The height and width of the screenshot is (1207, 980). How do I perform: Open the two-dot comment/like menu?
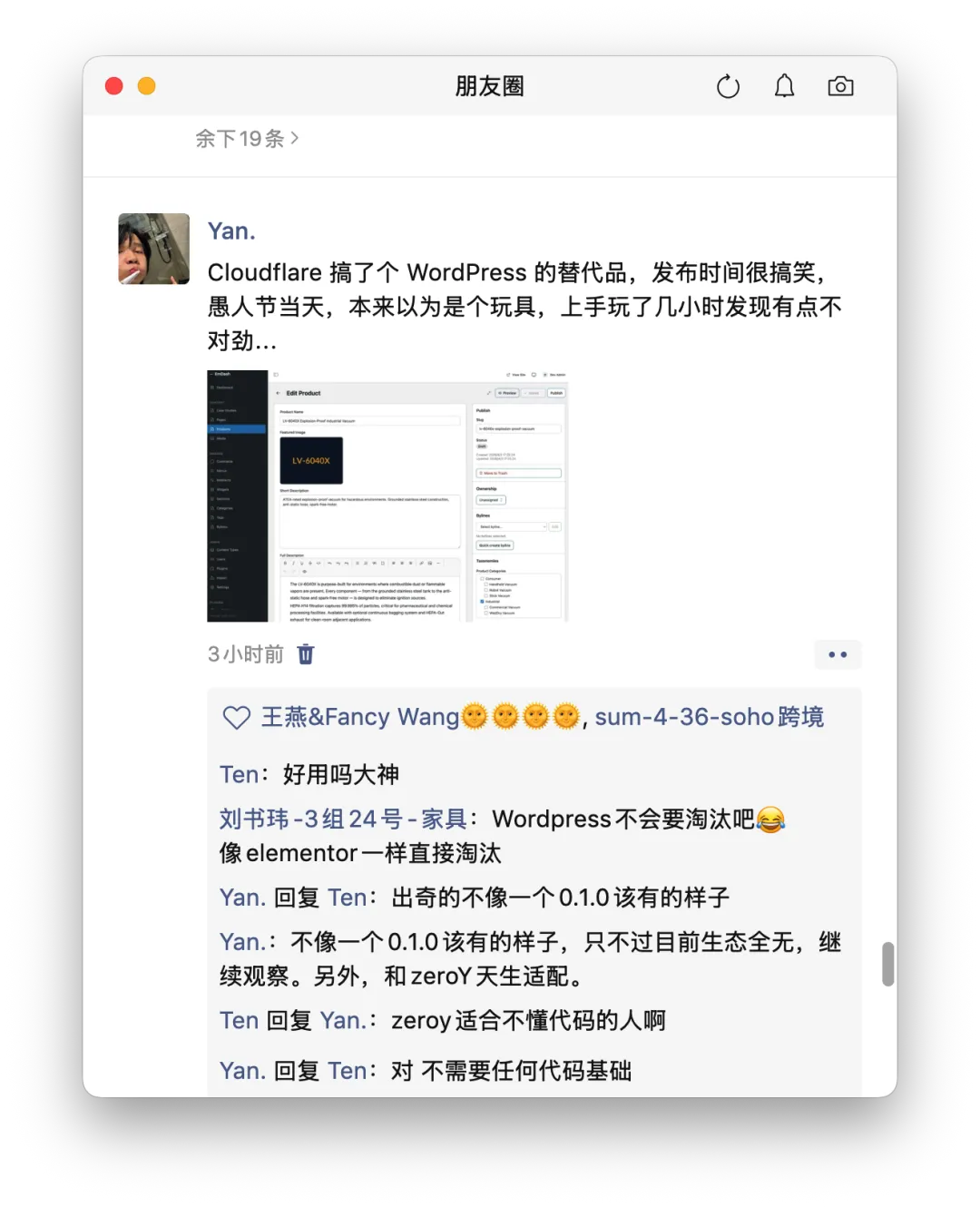[838, 654]
